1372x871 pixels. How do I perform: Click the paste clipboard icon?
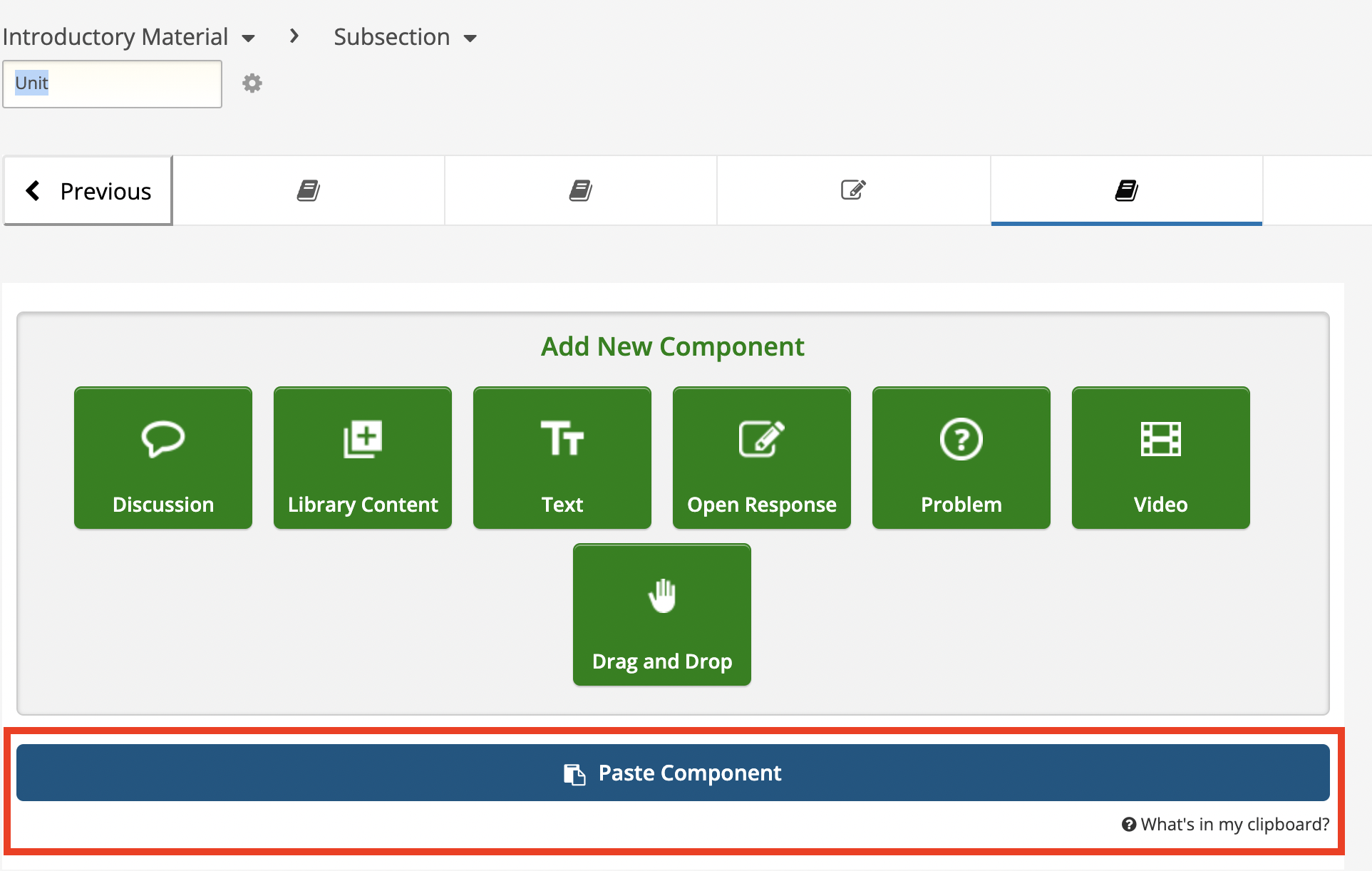573,772
